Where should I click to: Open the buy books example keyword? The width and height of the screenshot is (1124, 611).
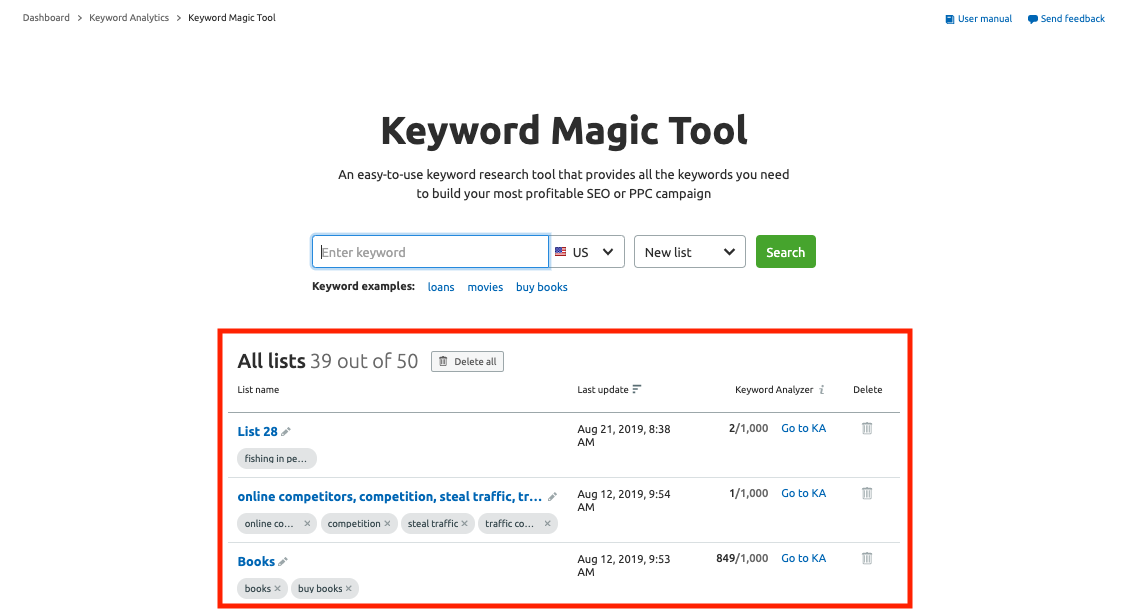541,287
